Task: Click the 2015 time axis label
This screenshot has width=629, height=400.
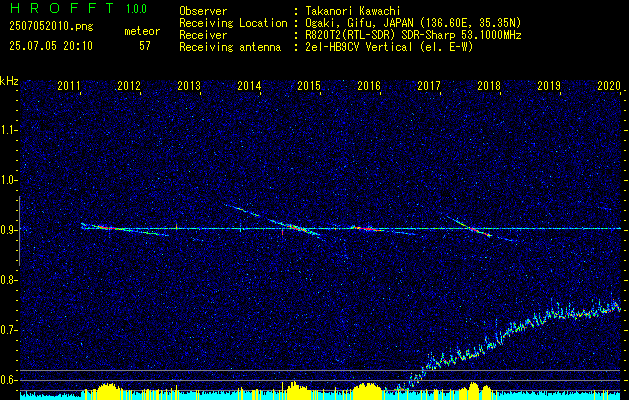Action: [309, 86]
